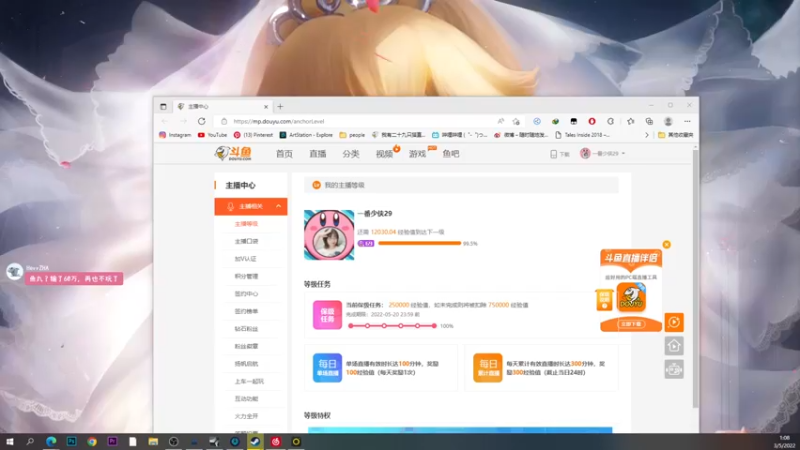Go to 游戏 in Douyu navigation
Viewport: 800px width, 450px height.
coord(417,154)
